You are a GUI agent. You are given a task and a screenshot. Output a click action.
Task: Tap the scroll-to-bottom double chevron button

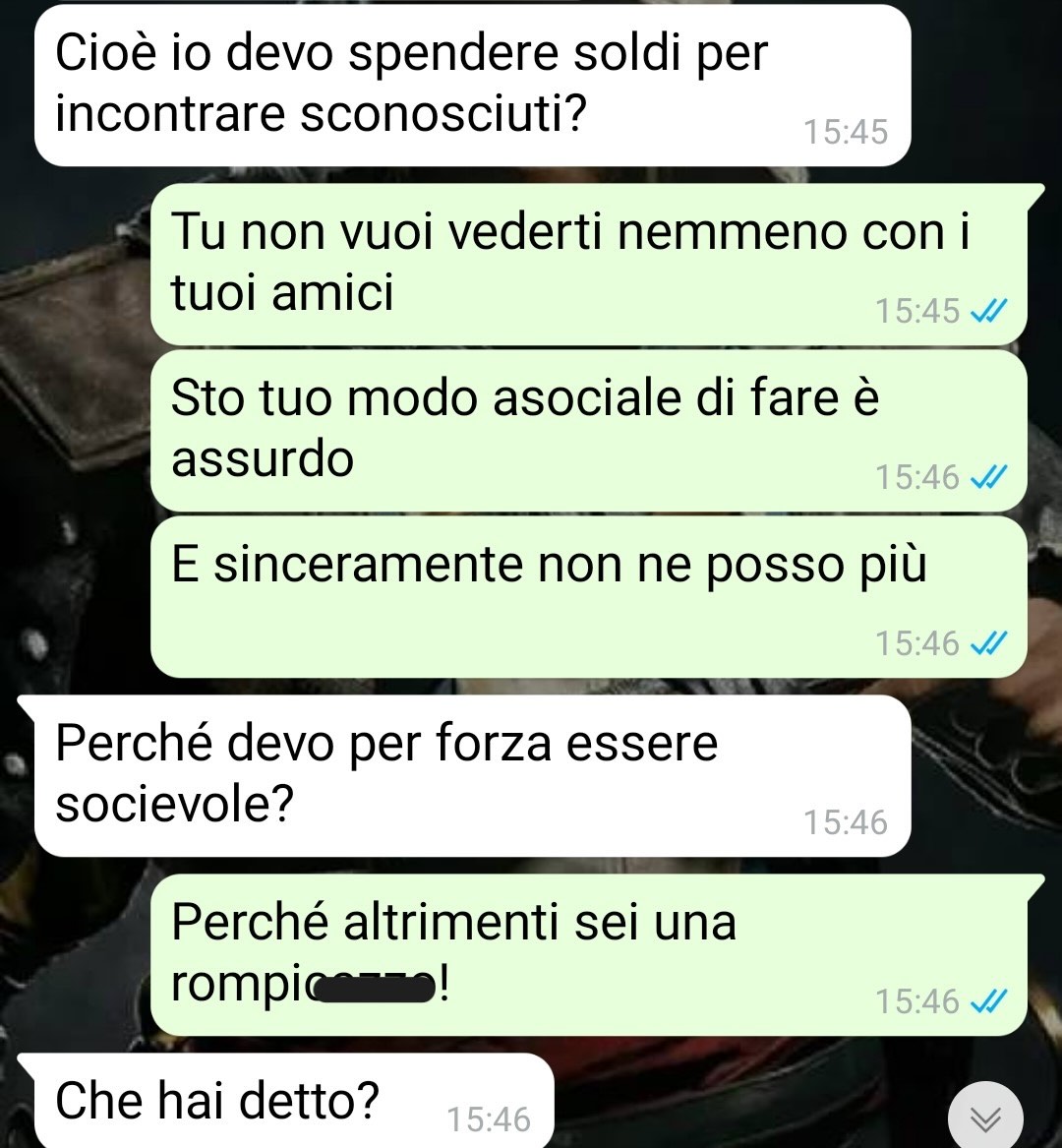985,1118
